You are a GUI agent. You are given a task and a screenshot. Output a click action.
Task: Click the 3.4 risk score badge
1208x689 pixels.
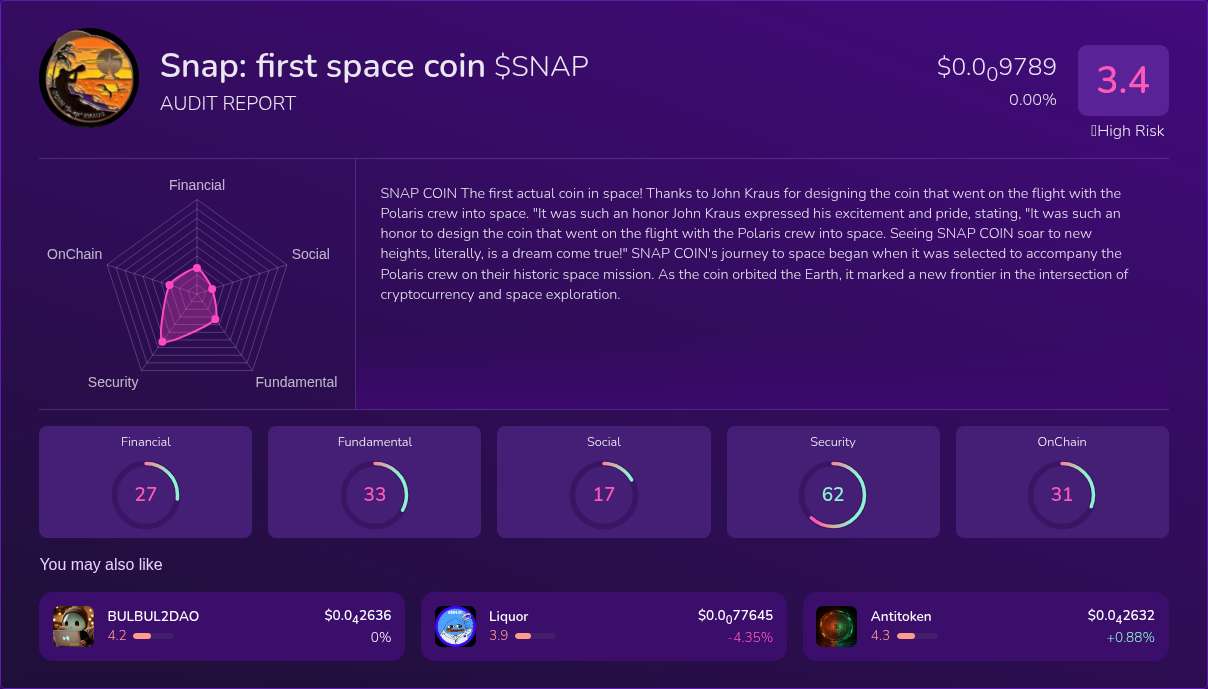coord(1123,80)
